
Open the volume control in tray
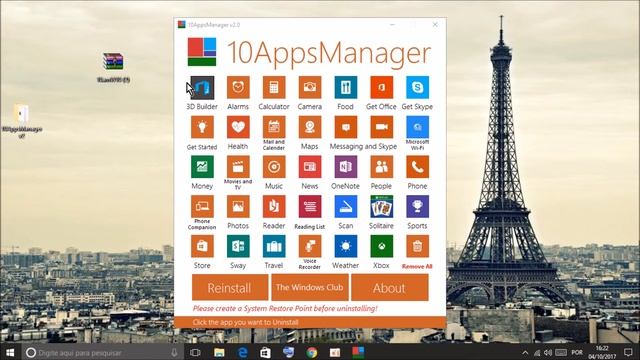[x=548, y=353]
